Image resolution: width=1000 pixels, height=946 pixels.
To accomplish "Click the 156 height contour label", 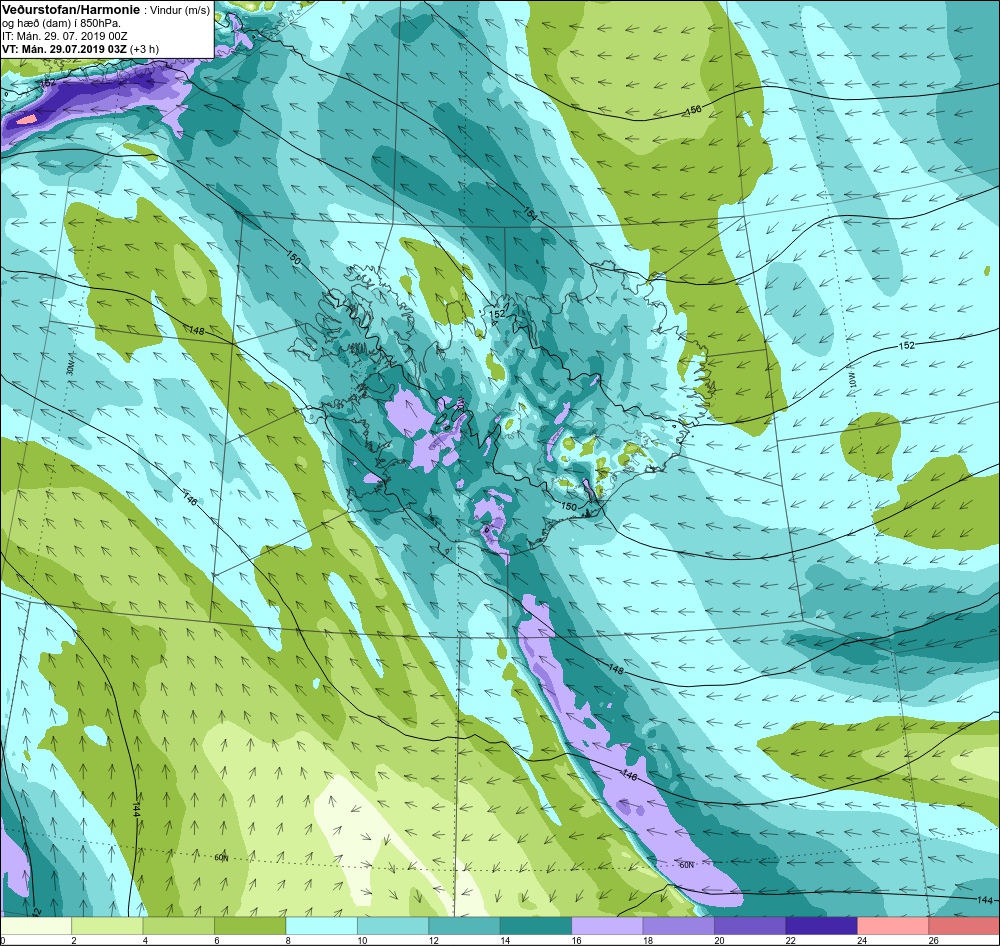I will coord(693,110).
